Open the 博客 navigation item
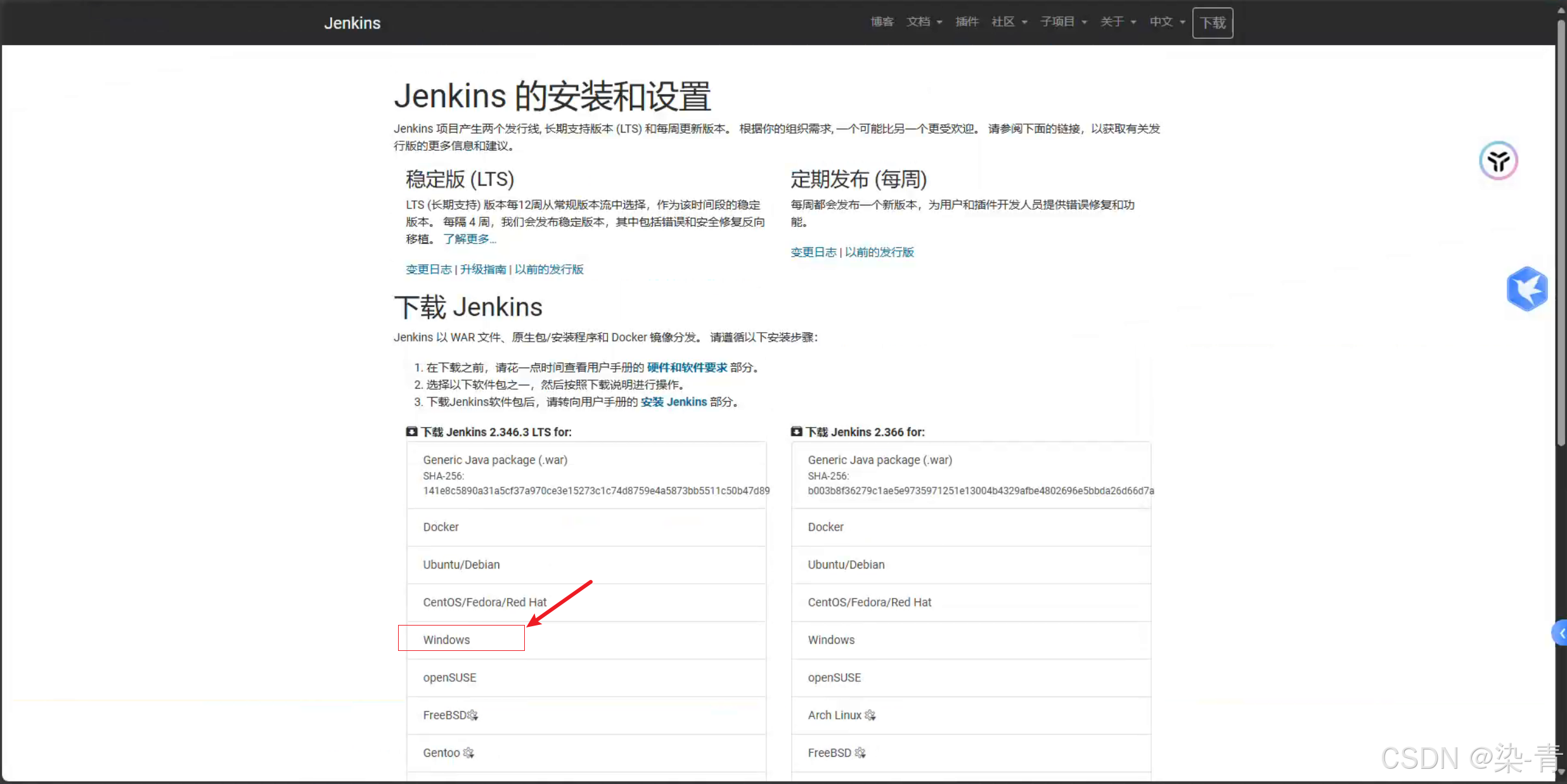This screenshot has width=1567, height=784. 882,22
